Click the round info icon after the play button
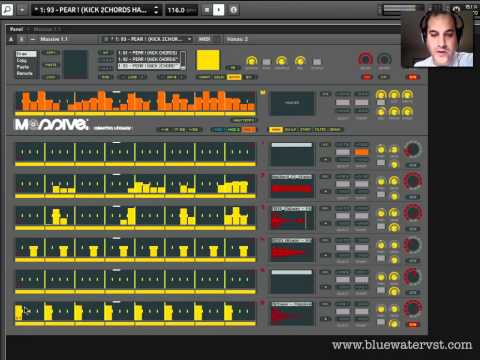Screen dimensions: 480x360 pos(234,10)
